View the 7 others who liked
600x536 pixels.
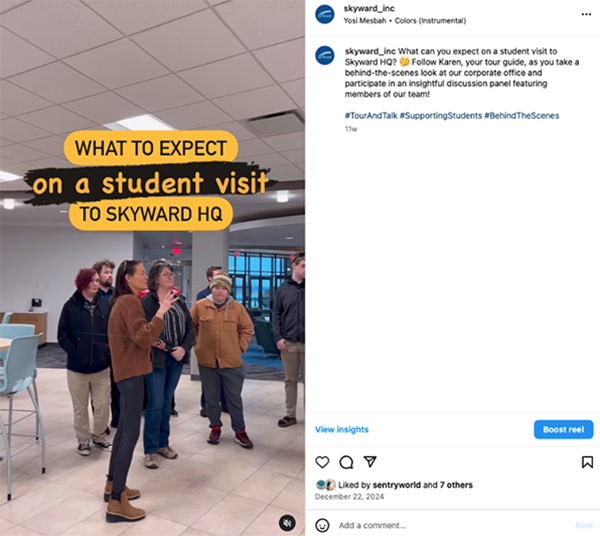click(456, 485)
